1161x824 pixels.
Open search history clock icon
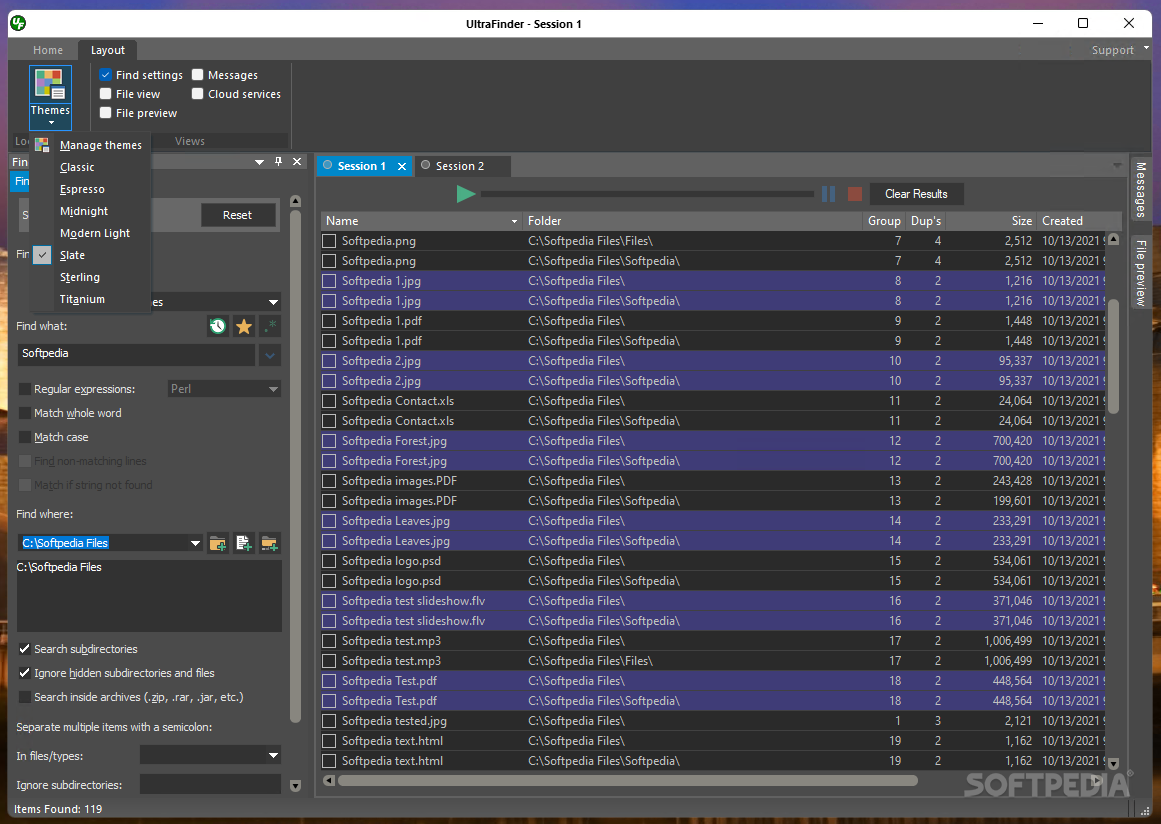click(x=218, y=326)
